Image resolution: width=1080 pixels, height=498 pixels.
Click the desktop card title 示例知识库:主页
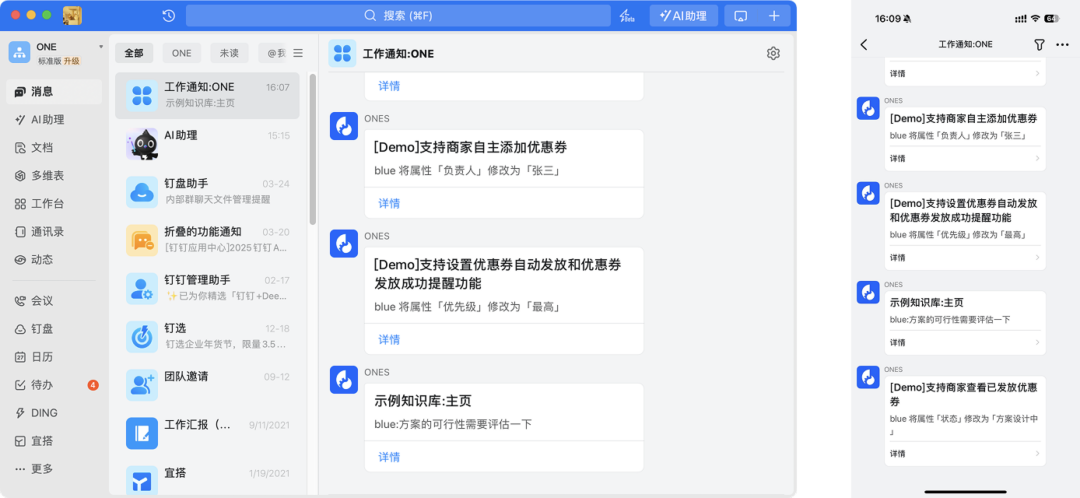point(422,401)
